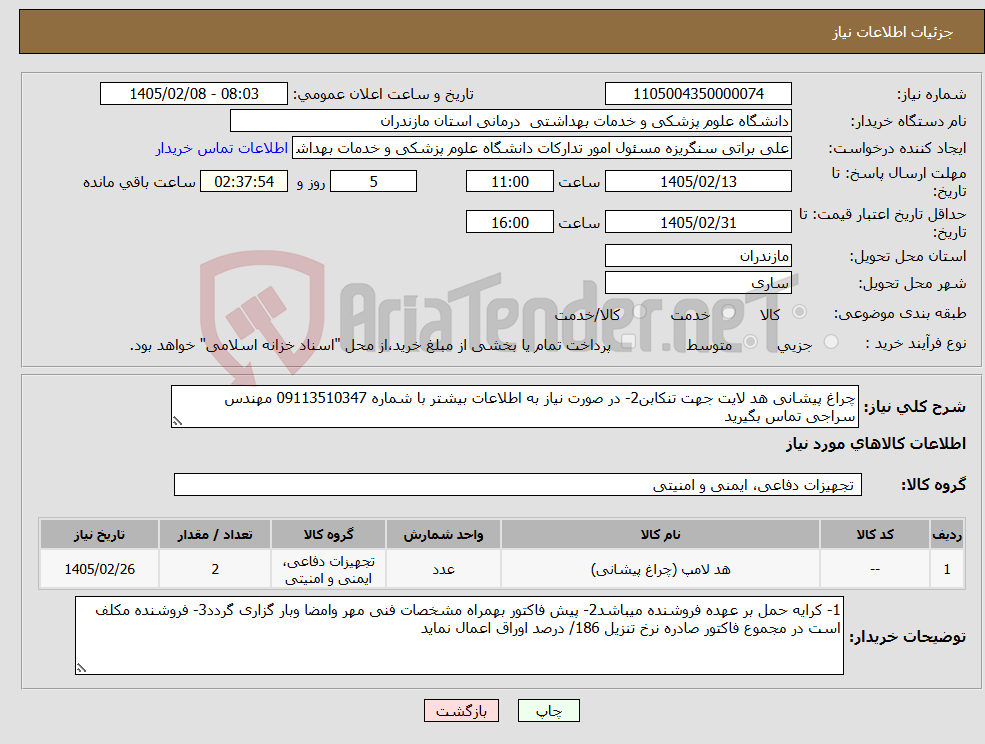Click the quantity cell showing 2
This screenshot has width=985, height=744.
(215, 569)
